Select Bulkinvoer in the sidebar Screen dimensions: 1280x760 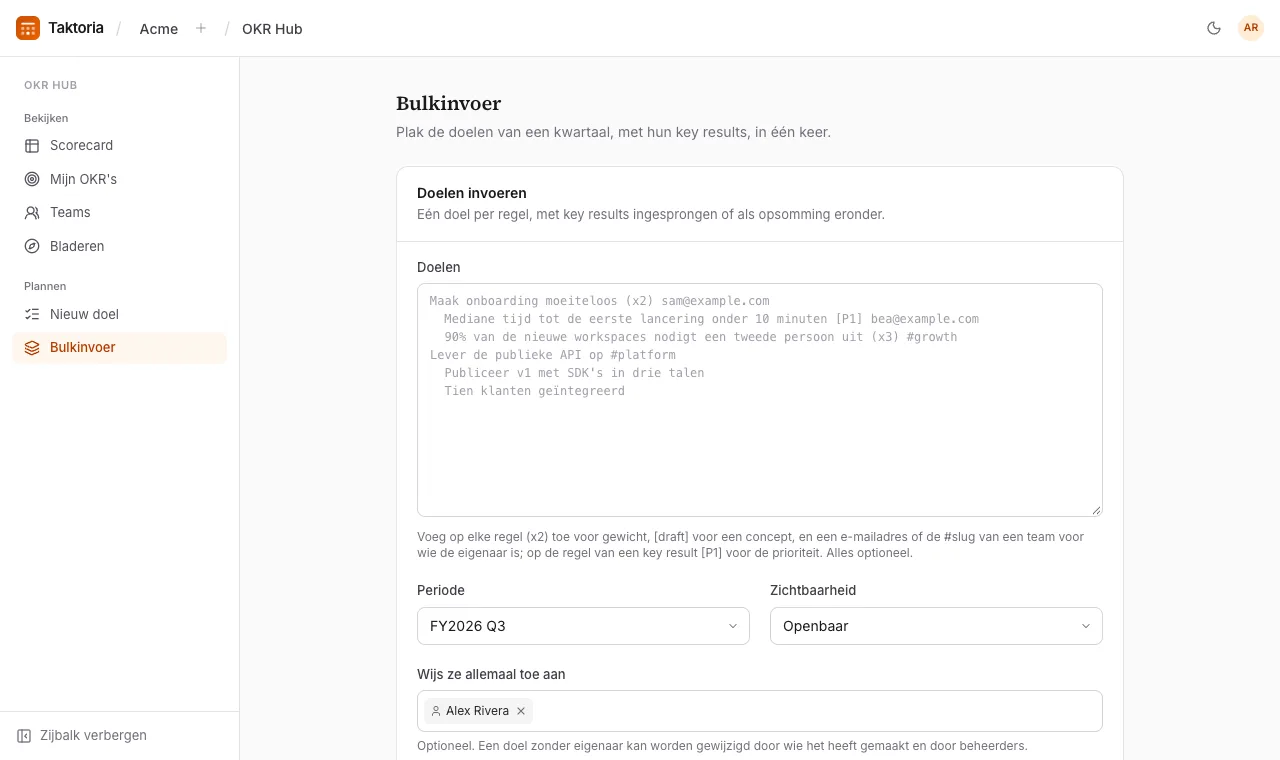pyautogui.click(x=119, y=348)
